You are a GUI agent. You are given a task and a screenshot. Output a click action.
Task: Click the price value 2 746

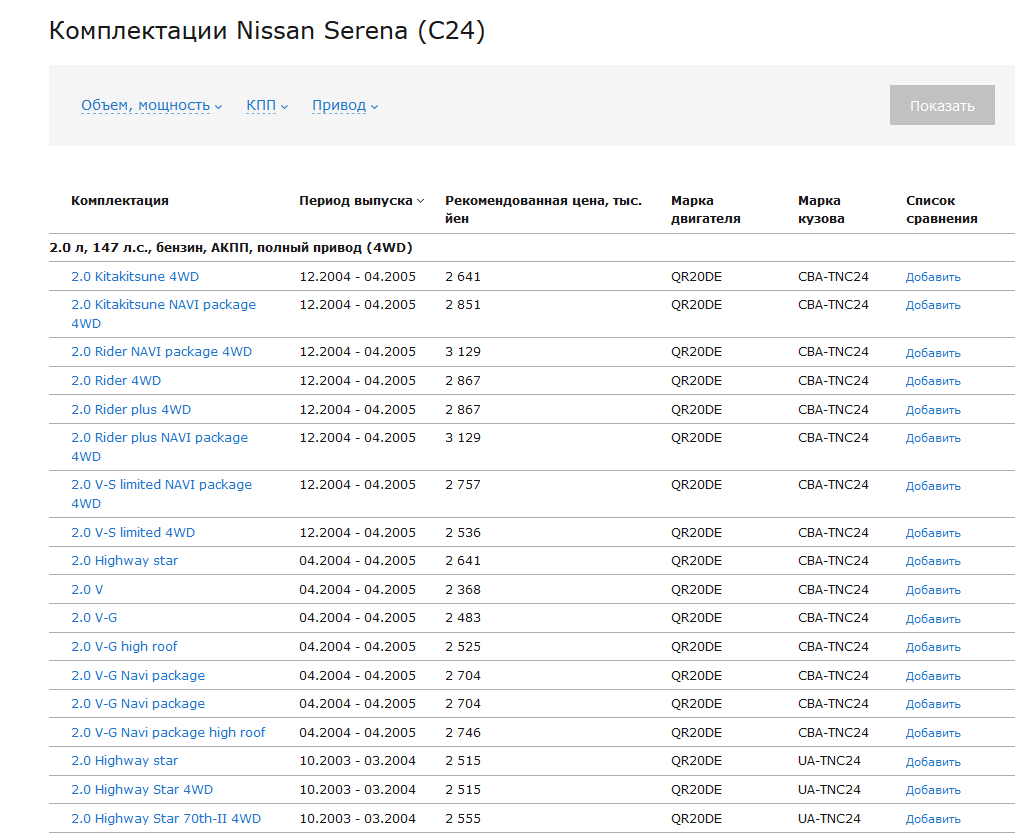tap(463, 733)
